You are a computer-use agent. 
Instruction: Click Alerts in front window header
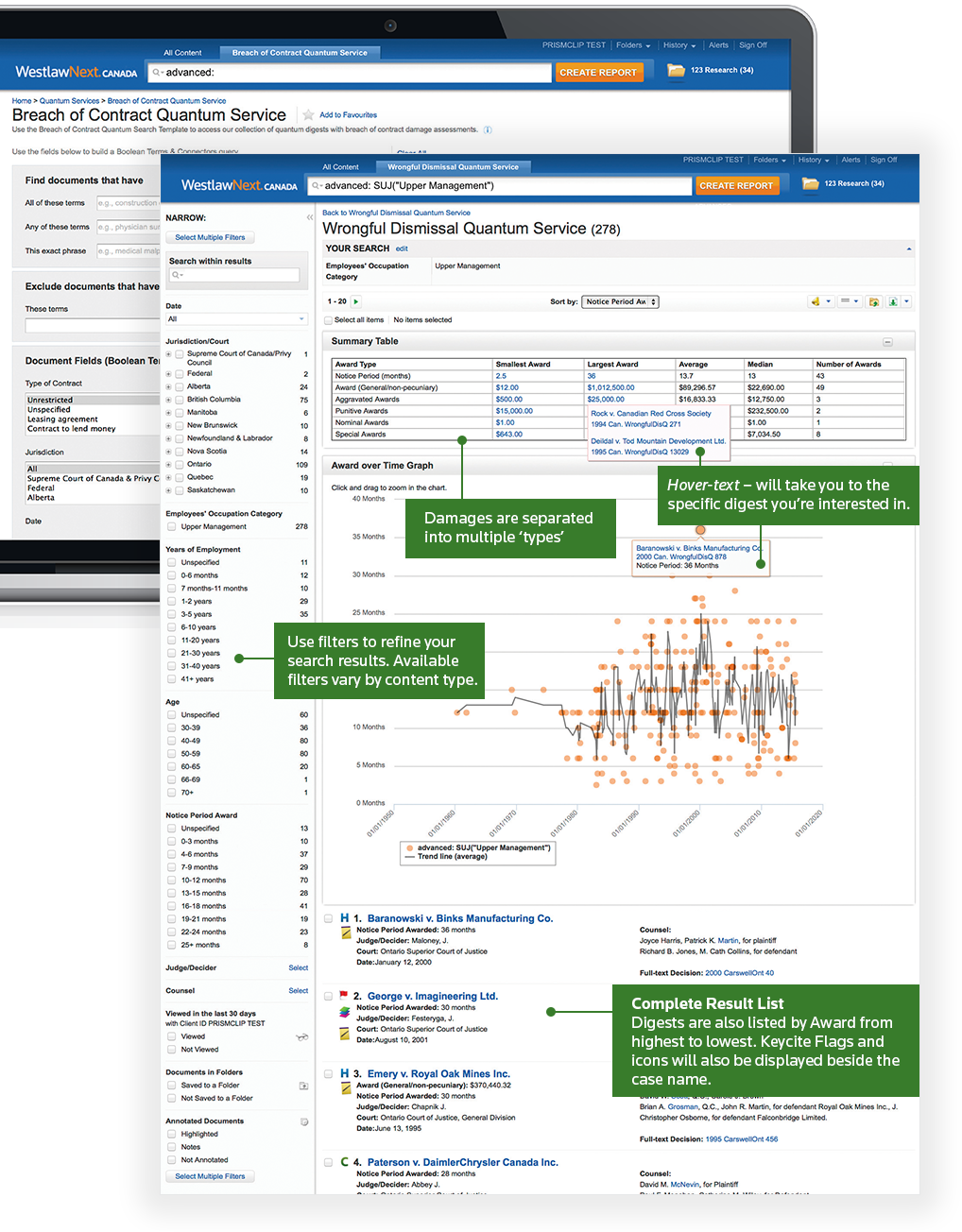(850, 160)
